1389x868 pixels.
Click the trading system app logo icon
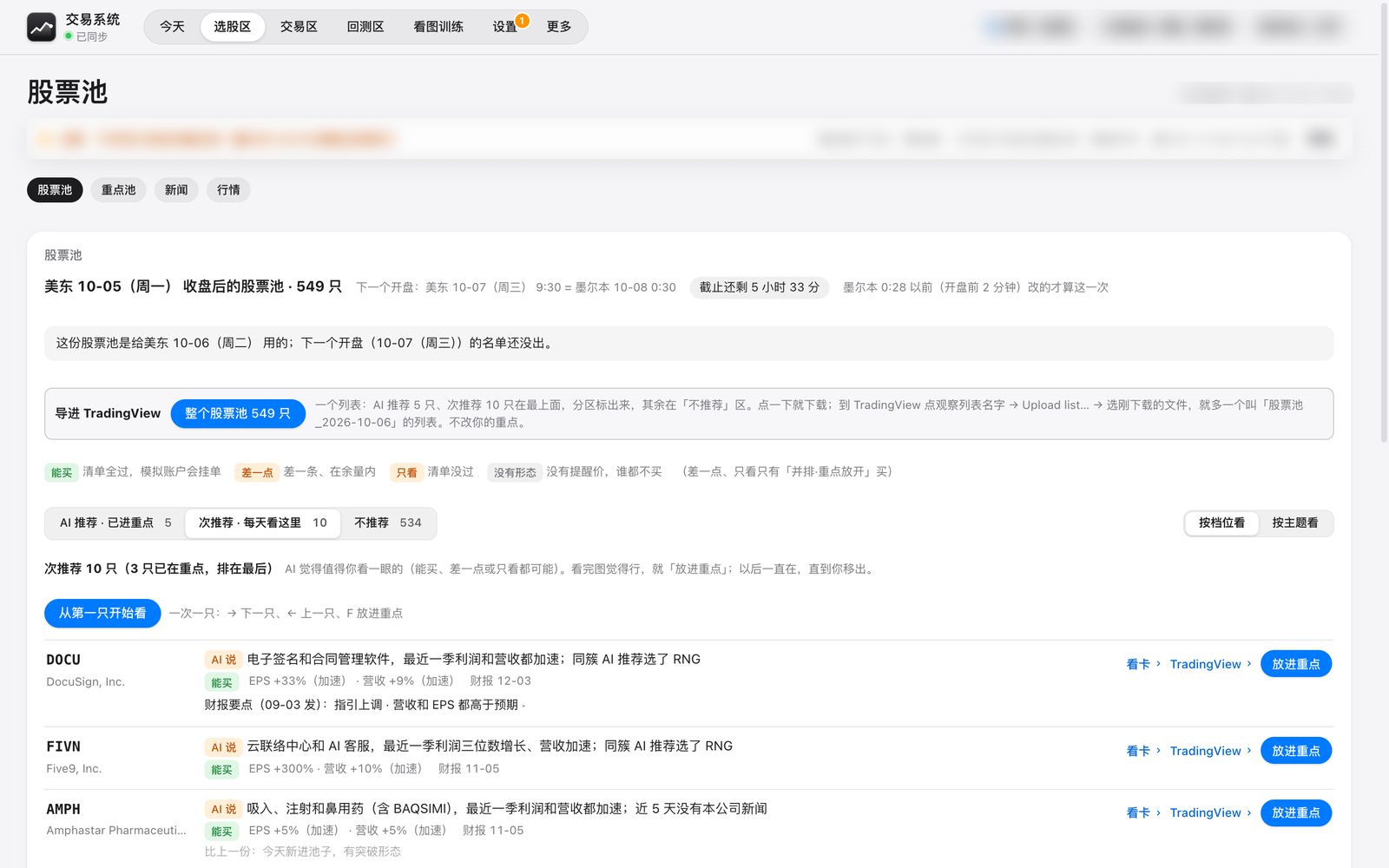pyautogui.click(x=41, y=28)
